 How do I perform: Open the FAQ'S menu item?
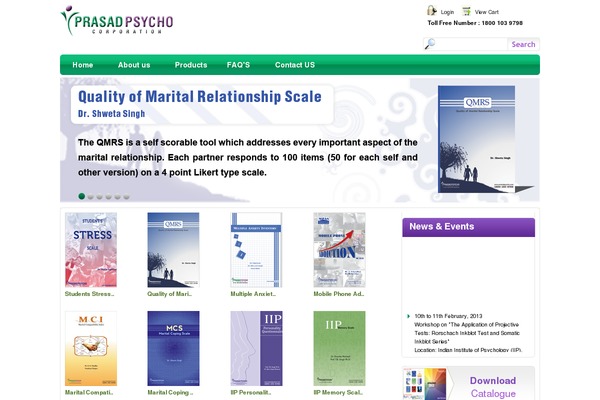[238, 65]
